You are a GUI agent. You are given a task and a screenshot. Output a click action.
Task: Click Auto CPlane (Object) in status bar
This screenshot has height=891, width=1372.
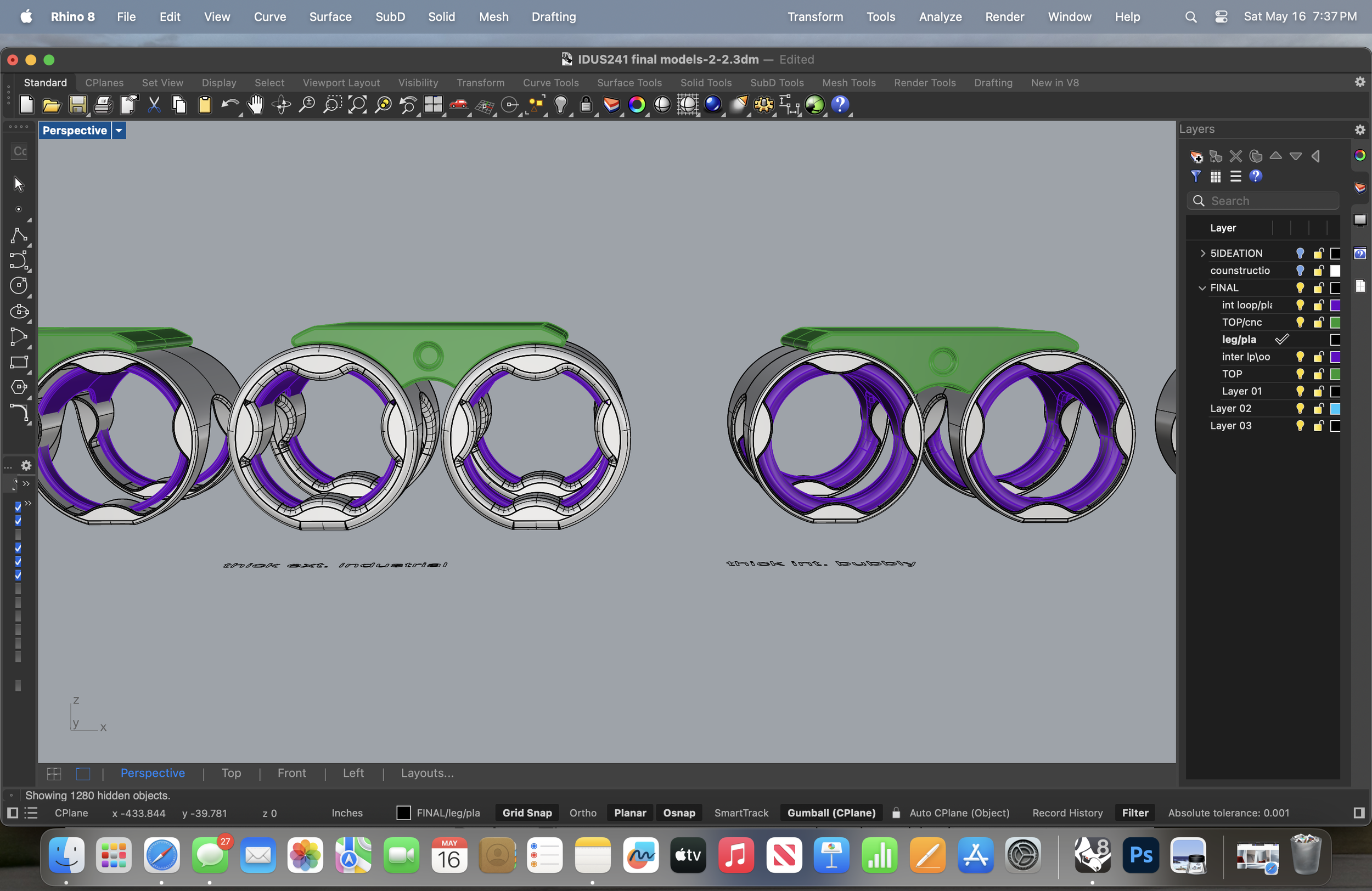click(x=959, y=813)
